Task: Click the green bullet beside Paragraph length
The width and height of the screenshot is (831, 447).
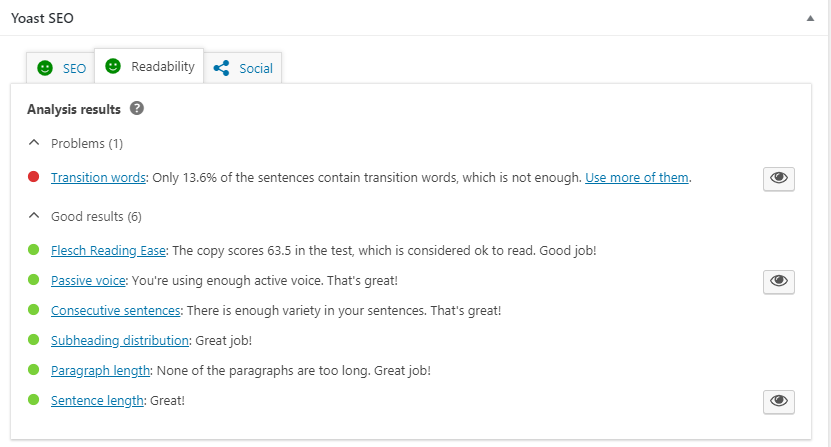Action: (33, 370)
